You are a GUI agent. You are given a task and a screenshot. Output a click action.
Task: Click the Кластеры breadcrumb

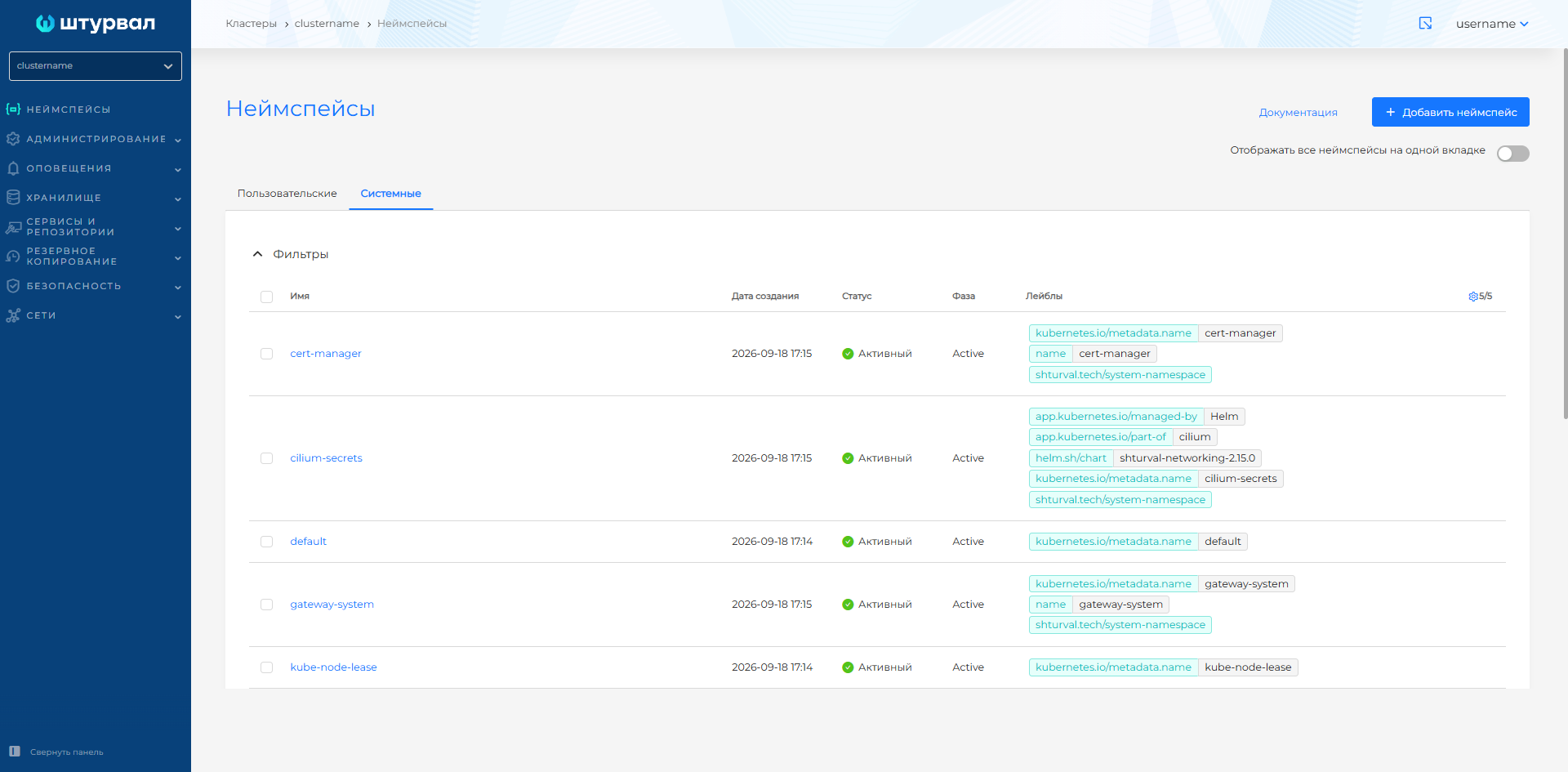[x=252, y=24]
